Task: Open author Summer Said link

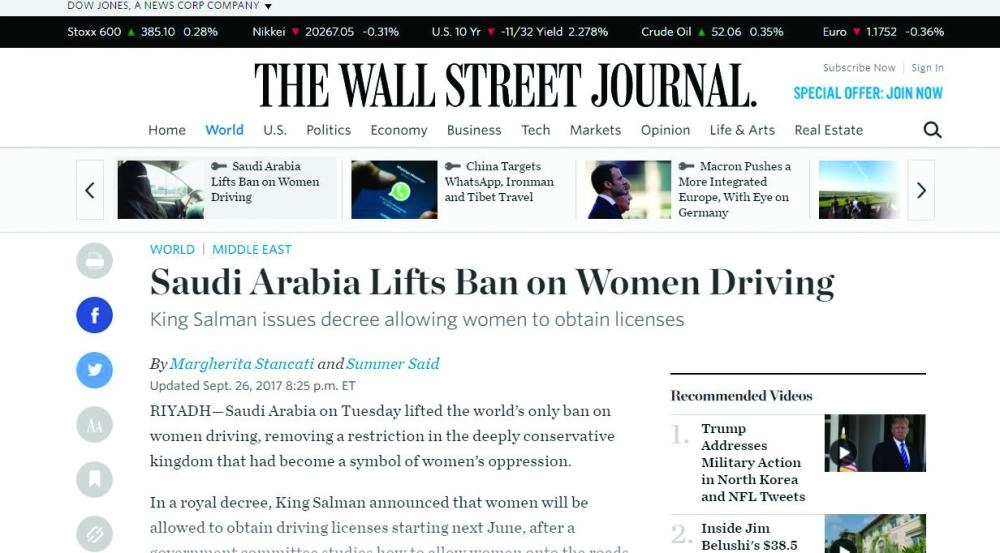Action: 393,364
